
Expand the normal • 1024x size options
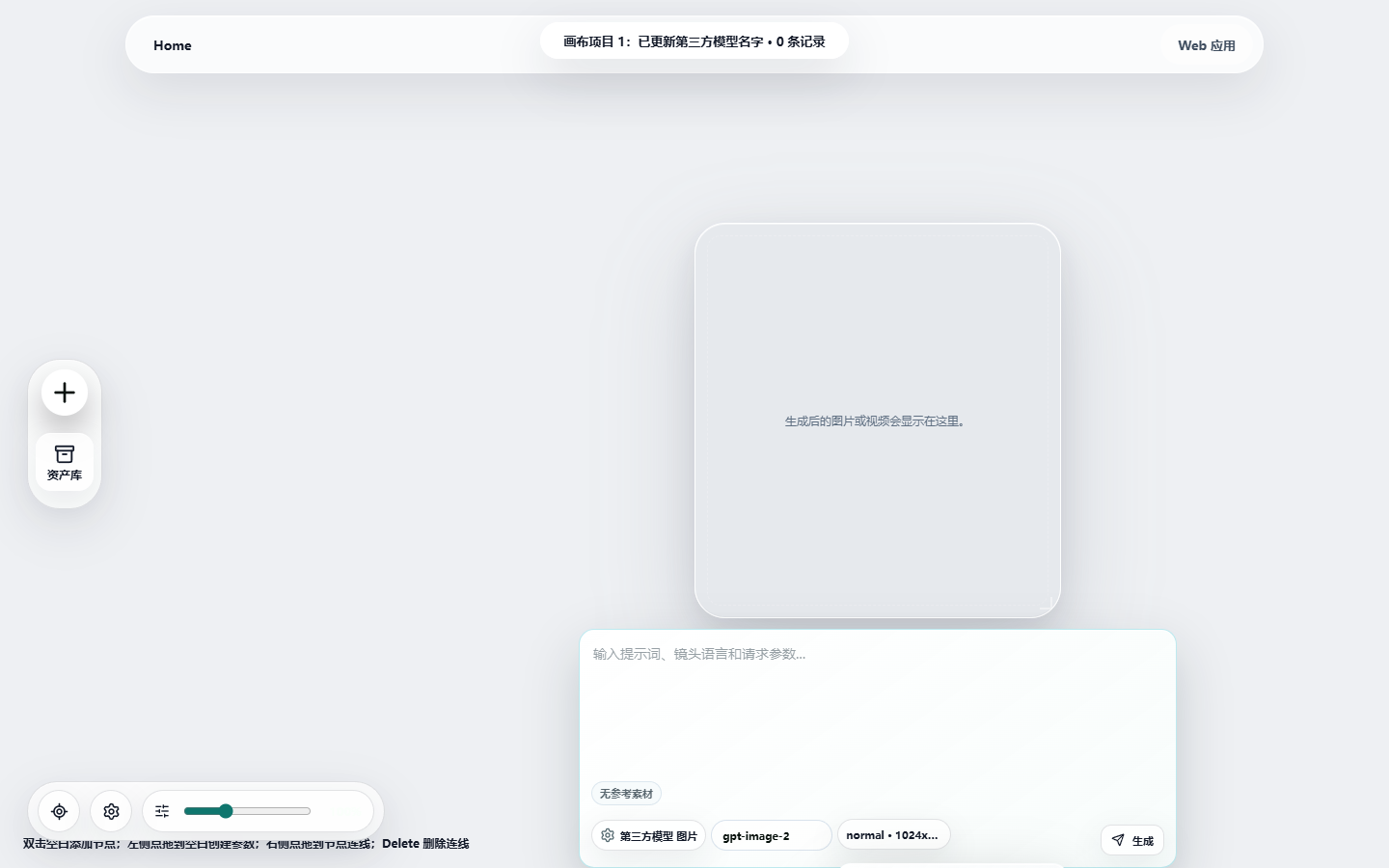point(893,835)
